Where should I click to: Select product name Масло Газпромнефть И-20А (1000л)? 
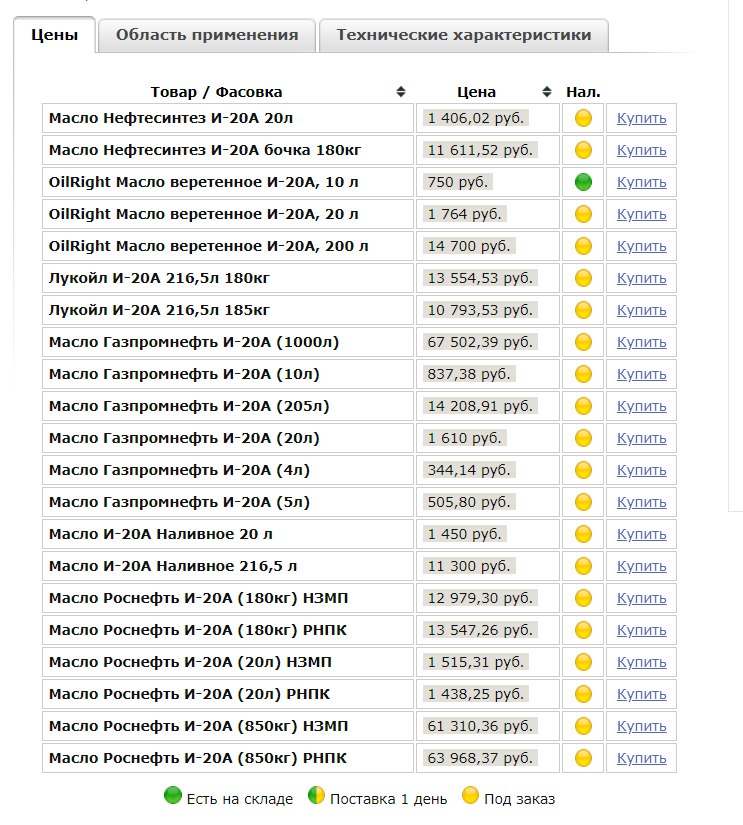coord(194,342)
